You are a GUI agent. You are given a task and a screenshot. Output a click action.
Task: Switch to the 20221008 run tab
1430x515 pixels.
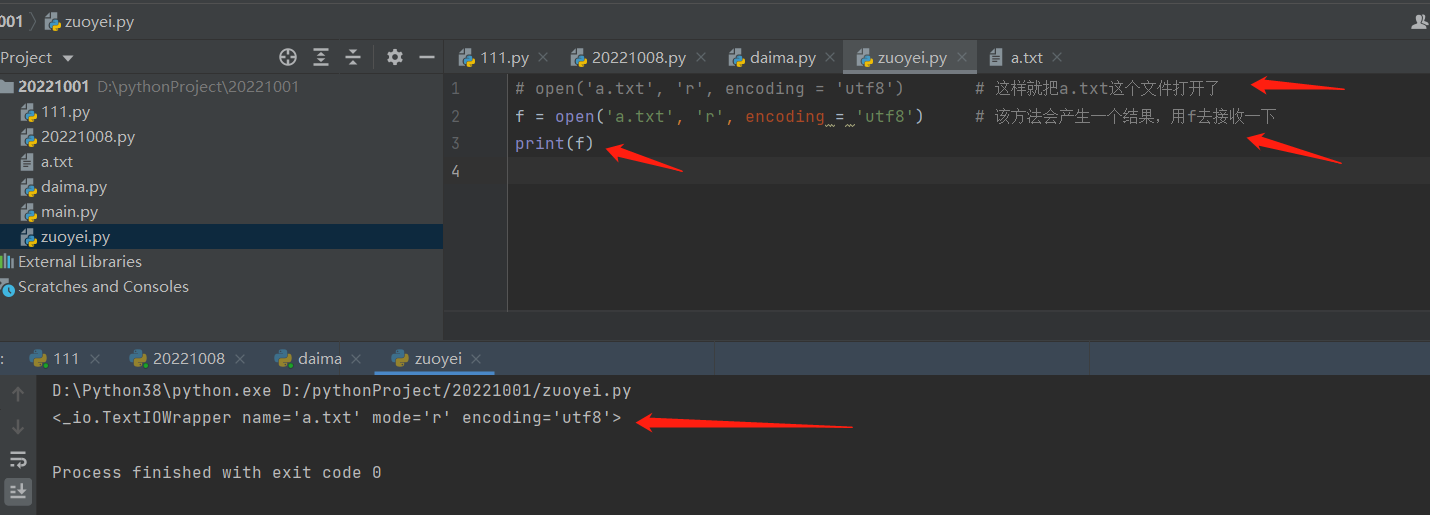pos(188,358)
